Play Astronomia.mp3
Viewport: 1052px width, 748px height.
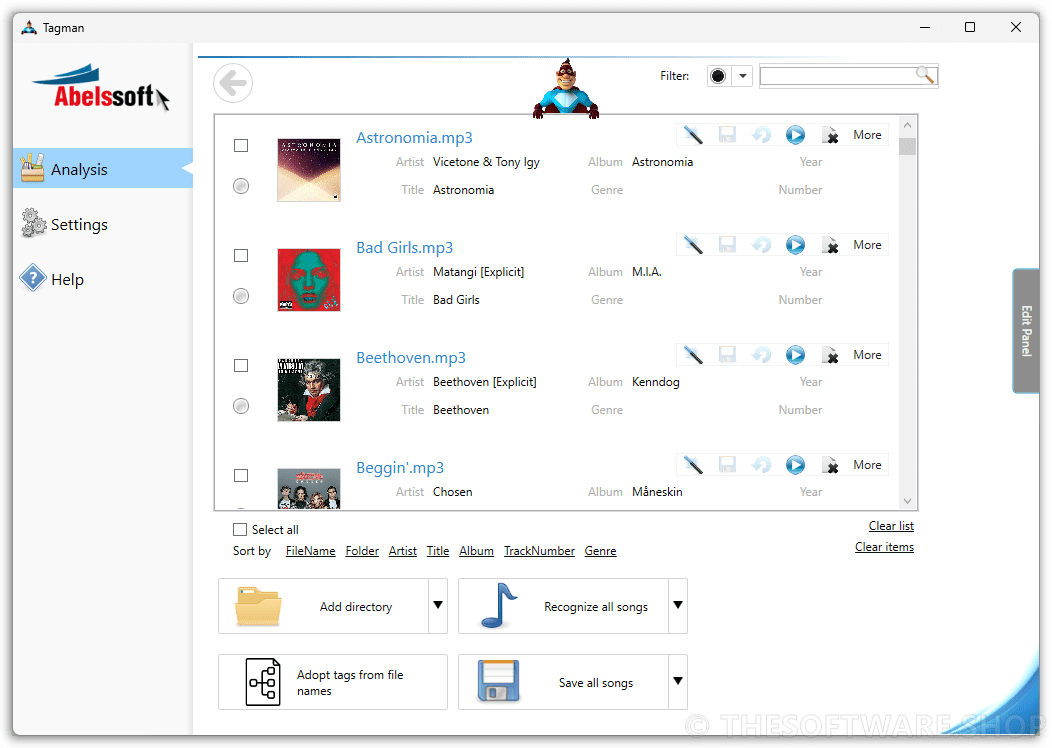(x=796, y=135)
